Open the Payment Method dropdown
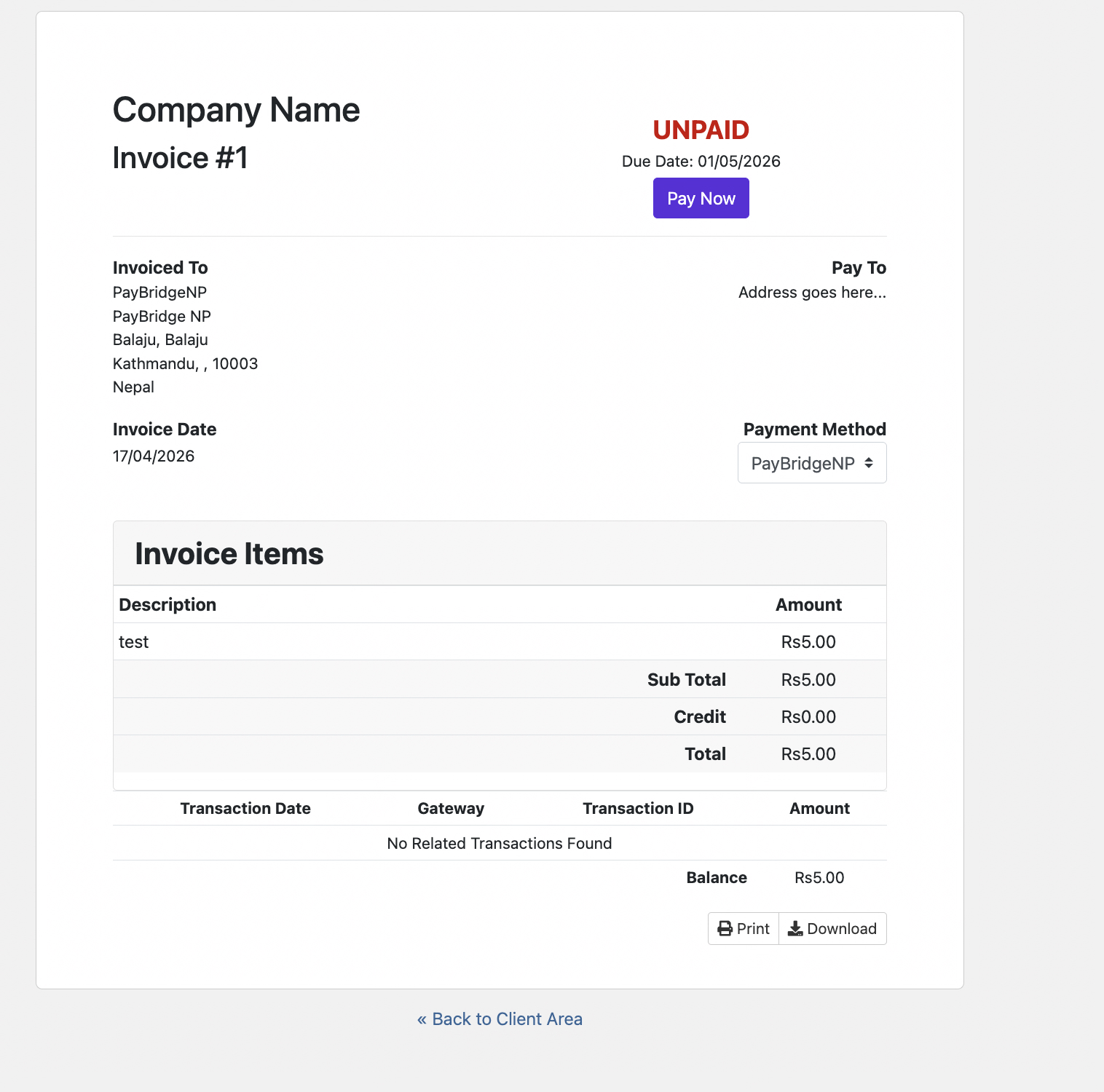 click(x=812, y=463)
